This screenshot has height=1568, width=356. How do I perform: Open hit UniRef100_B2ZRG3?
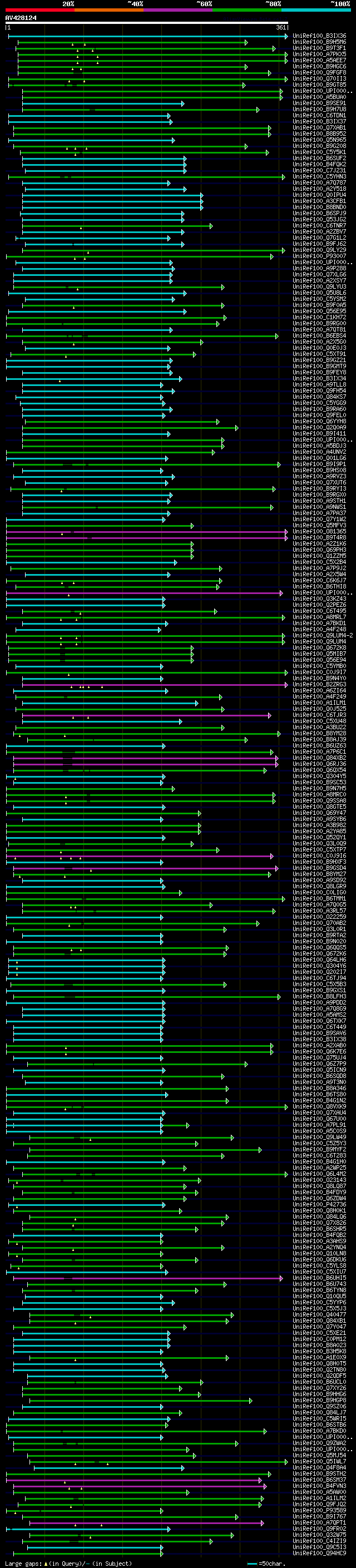pos(319,685)
